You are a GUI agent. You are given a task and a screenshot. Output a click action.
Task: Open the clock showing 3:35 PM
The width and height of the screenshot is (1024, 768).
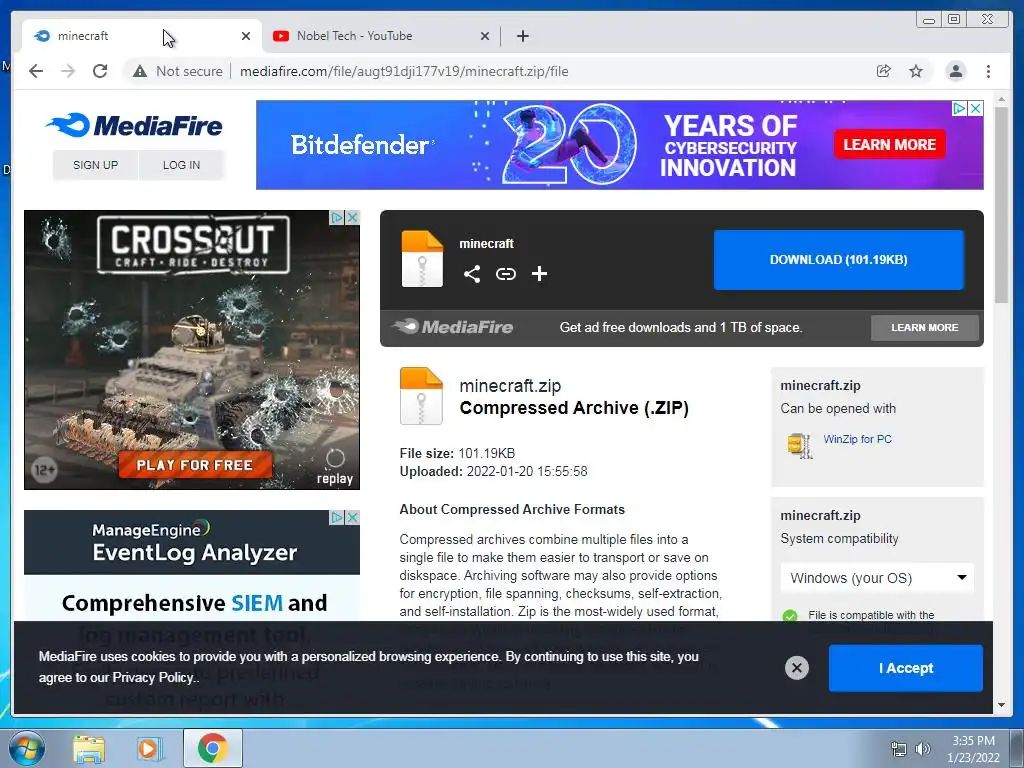973,749
